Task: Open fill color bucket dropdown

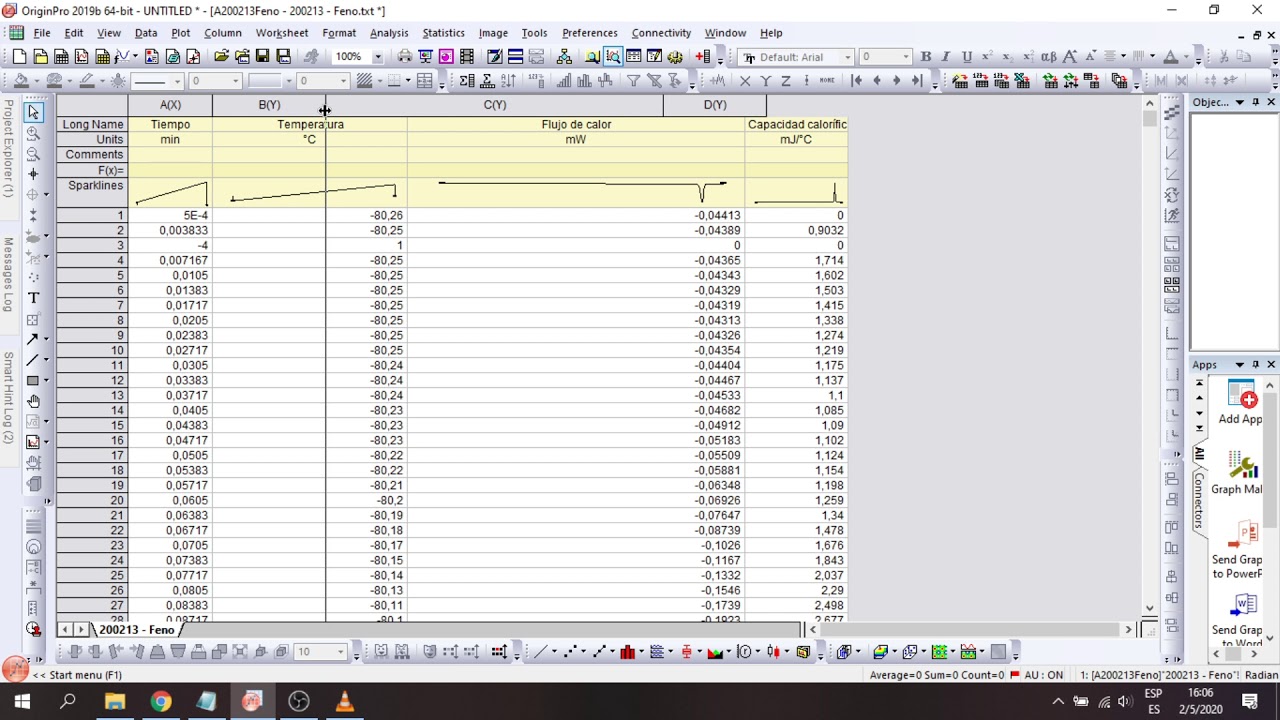Action: pos(37,80)
